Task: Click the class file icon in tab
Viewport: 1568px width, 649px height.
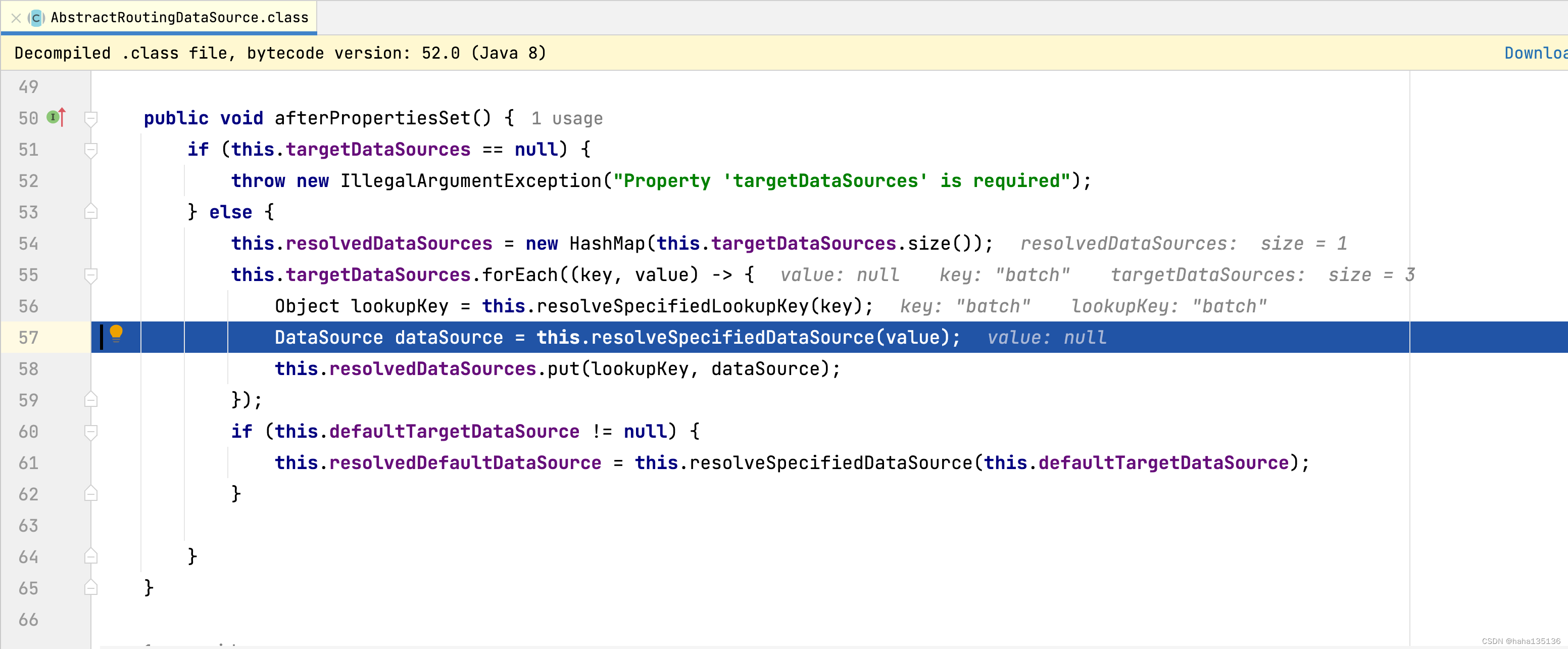Action: (x=36, y=18)
